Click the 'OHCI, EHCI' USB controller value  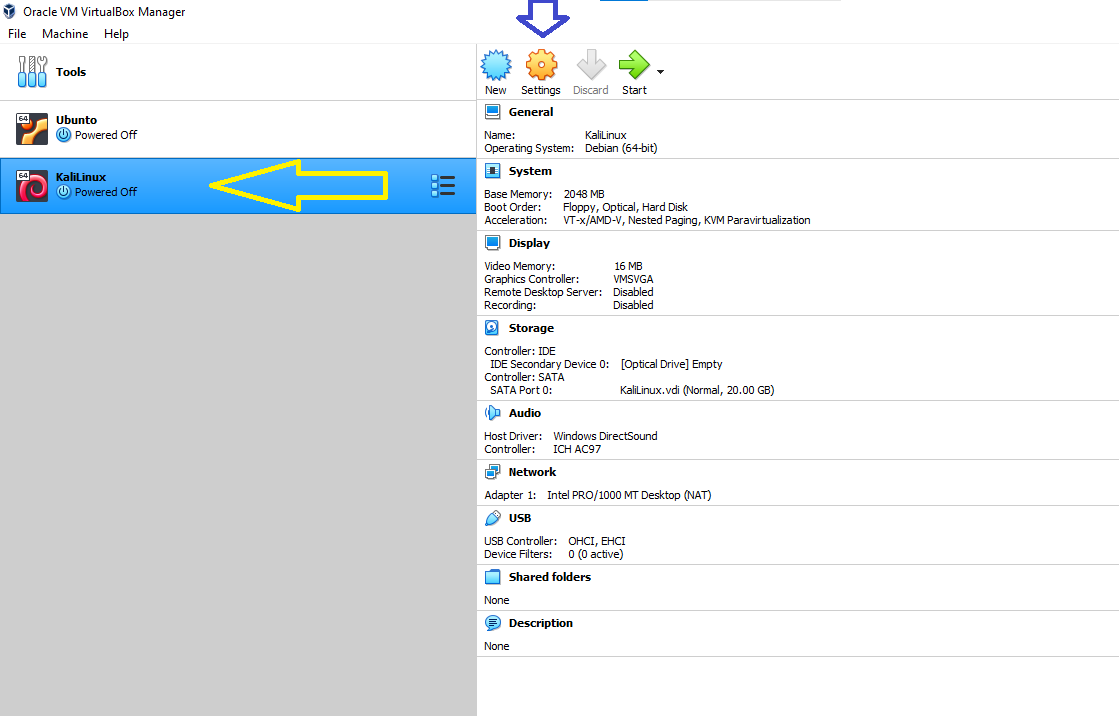point(597,541)
